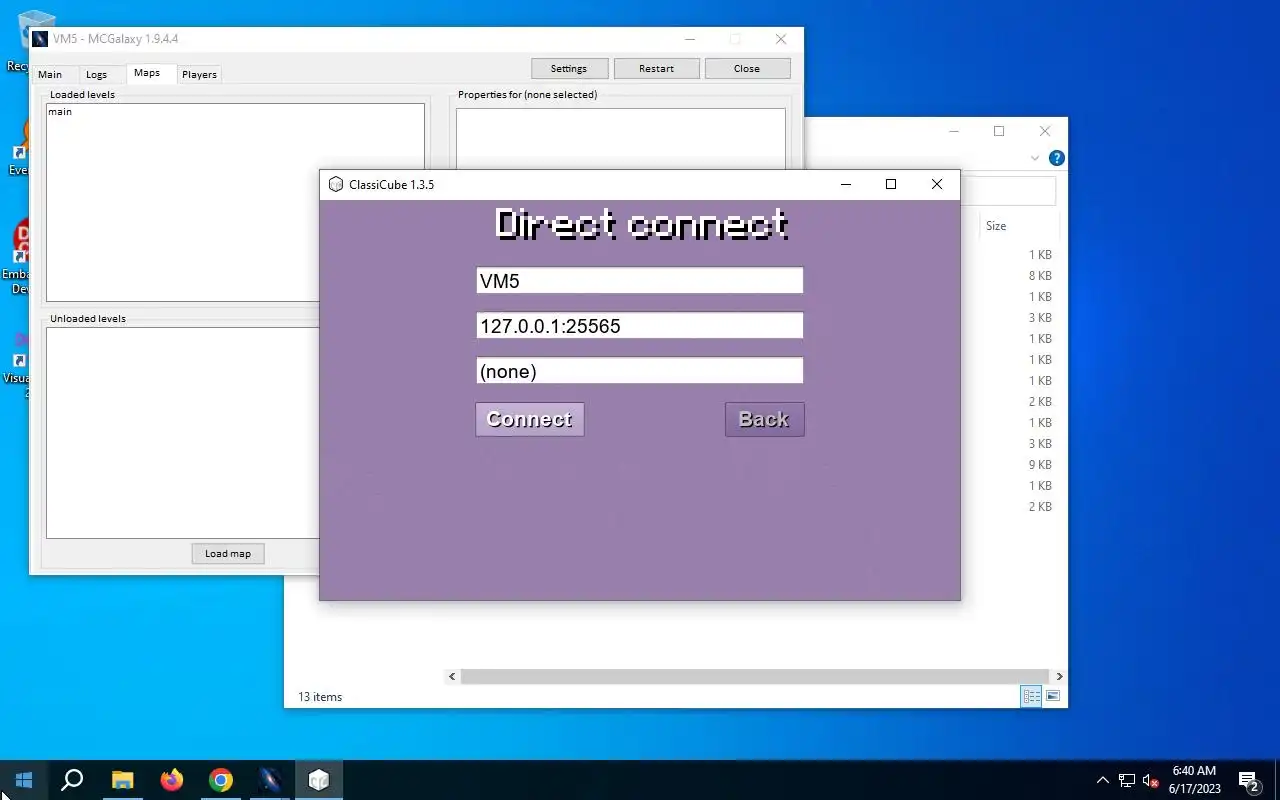Select the username field containing VM5
This screenshot has height=800, width=1280.
coord(639,280)
